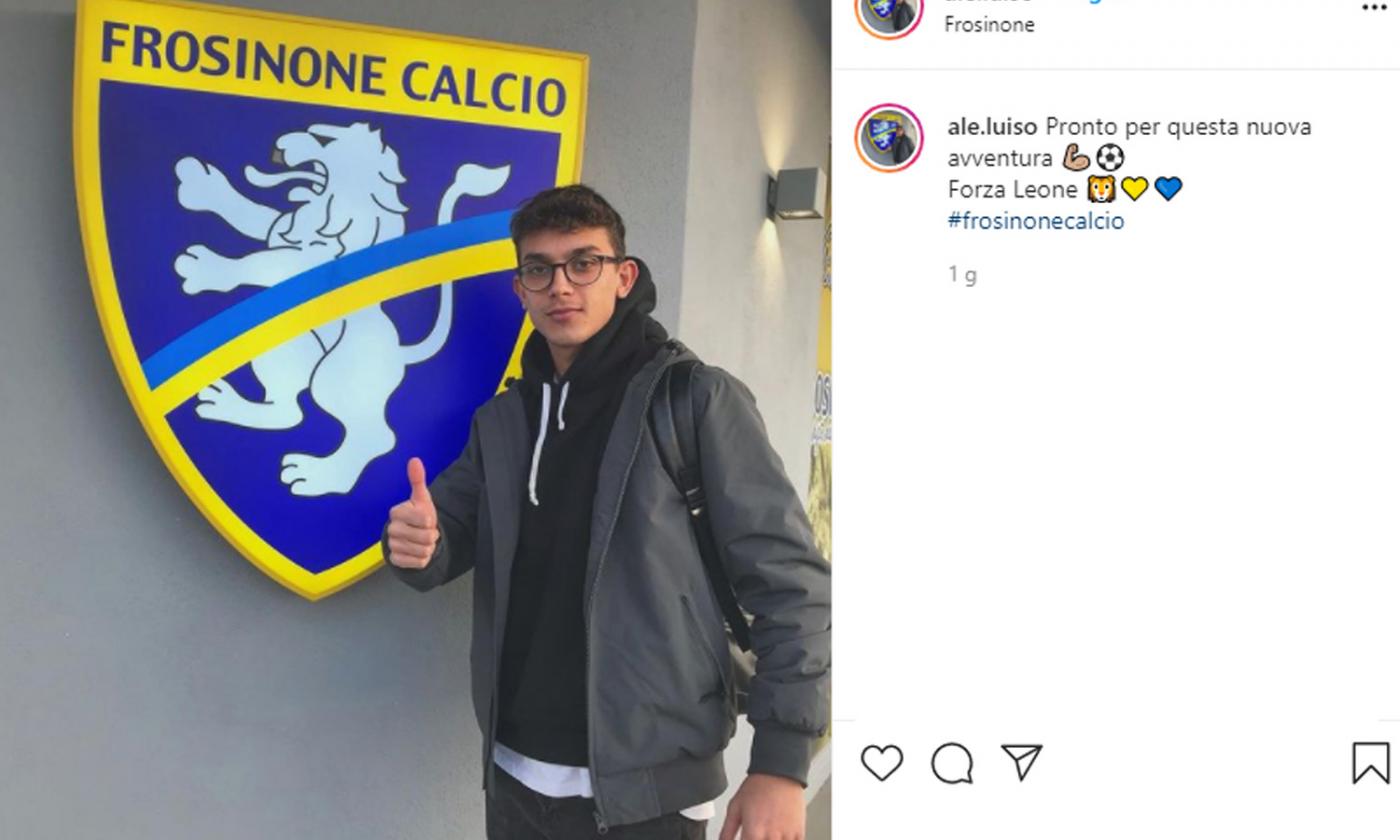Click the Frosinone Calcio crest lion
This screenshot has width=1400, height=840.
pos(330,300)
